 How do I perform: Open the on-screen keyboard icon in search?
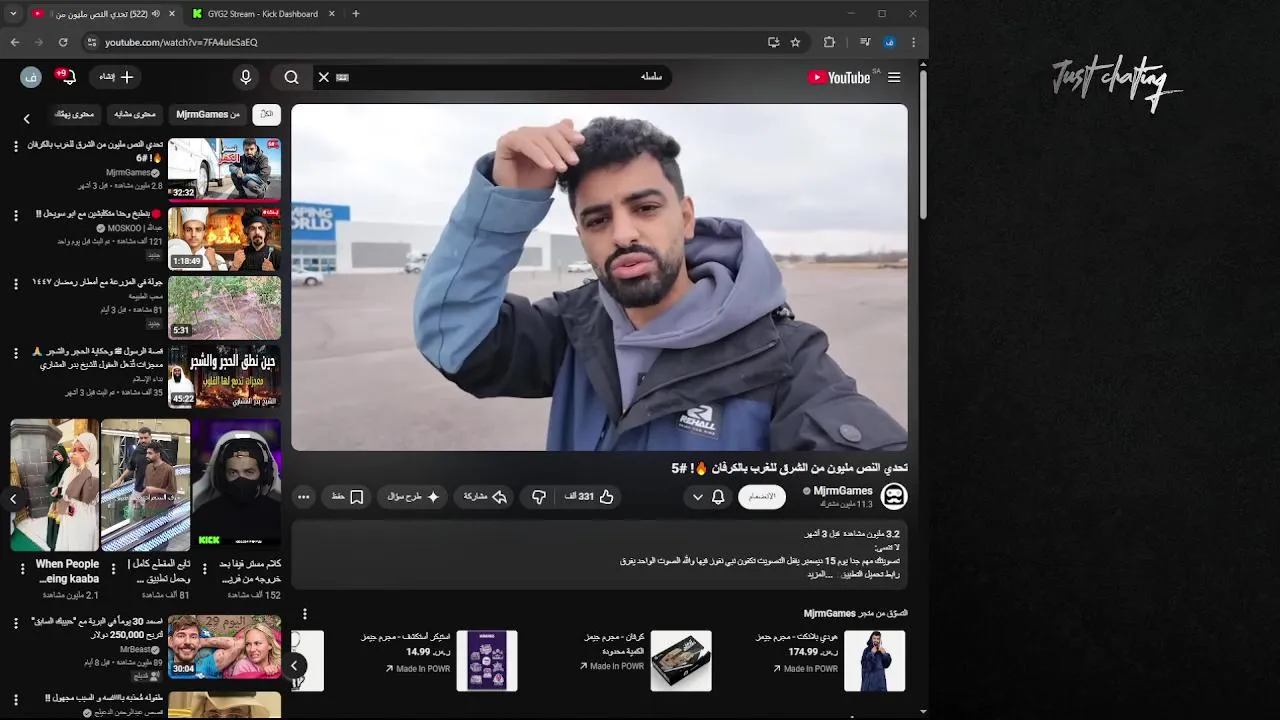pyautogui.click(x=342, y=77)
